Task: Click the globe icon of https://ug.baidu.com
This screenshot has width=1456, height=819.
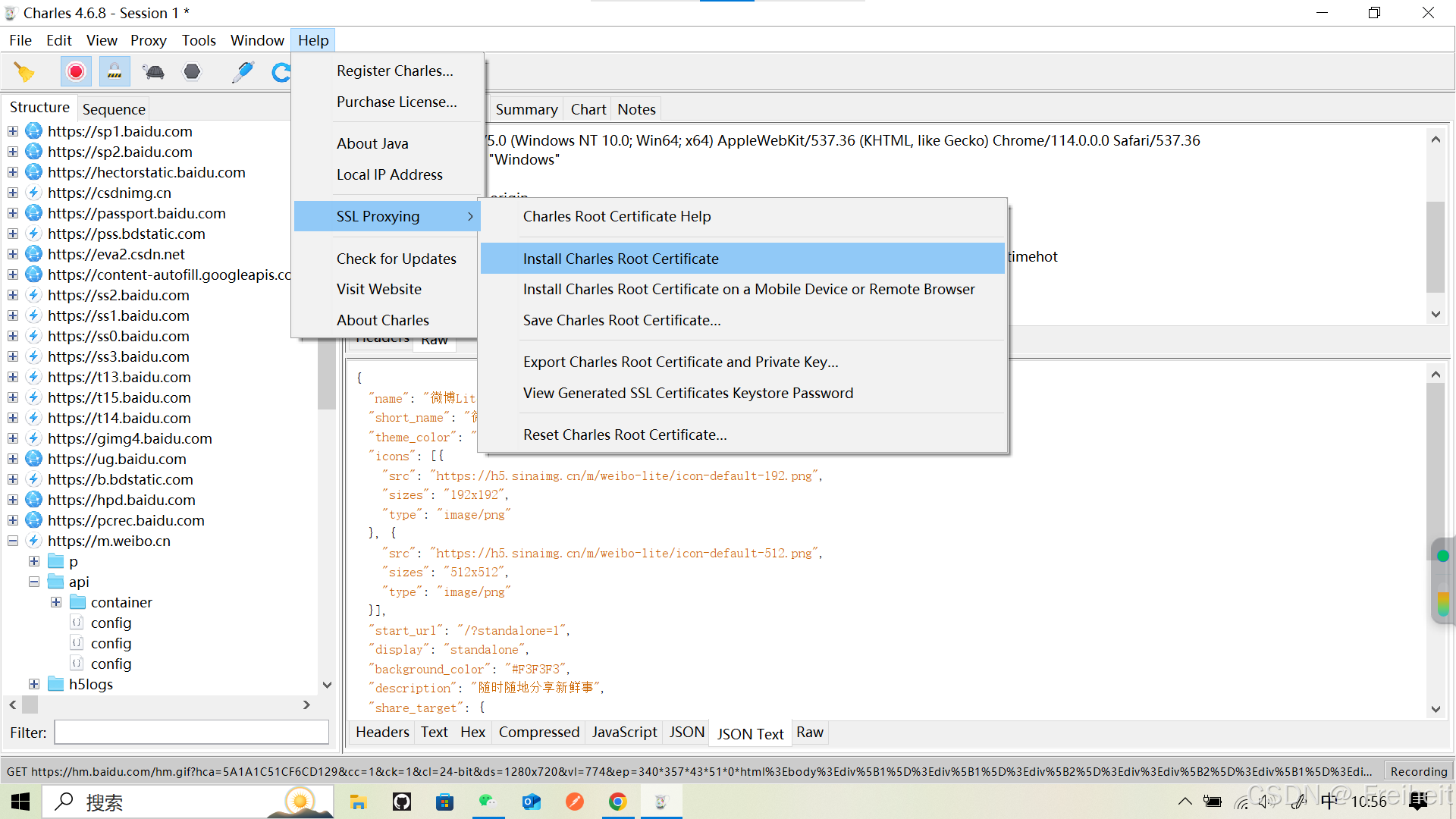Action: [x=33, y=459]
